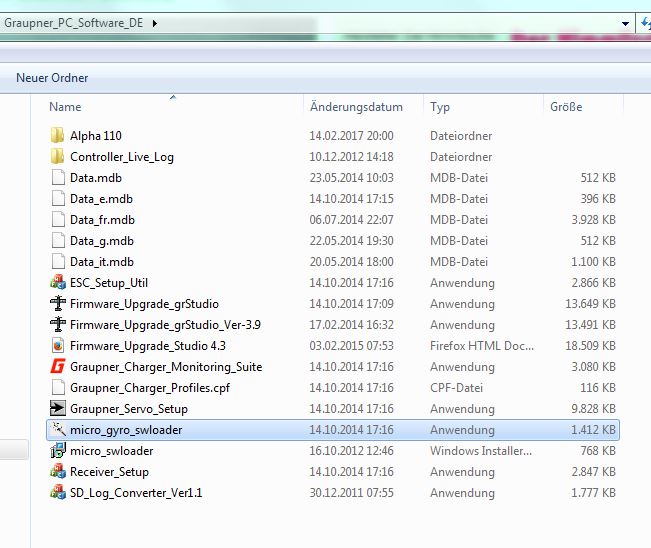Open the Alpha 110 folder icon
This screenshot has height=548, width=651.
pyautogui.click(x=57, y=136)
